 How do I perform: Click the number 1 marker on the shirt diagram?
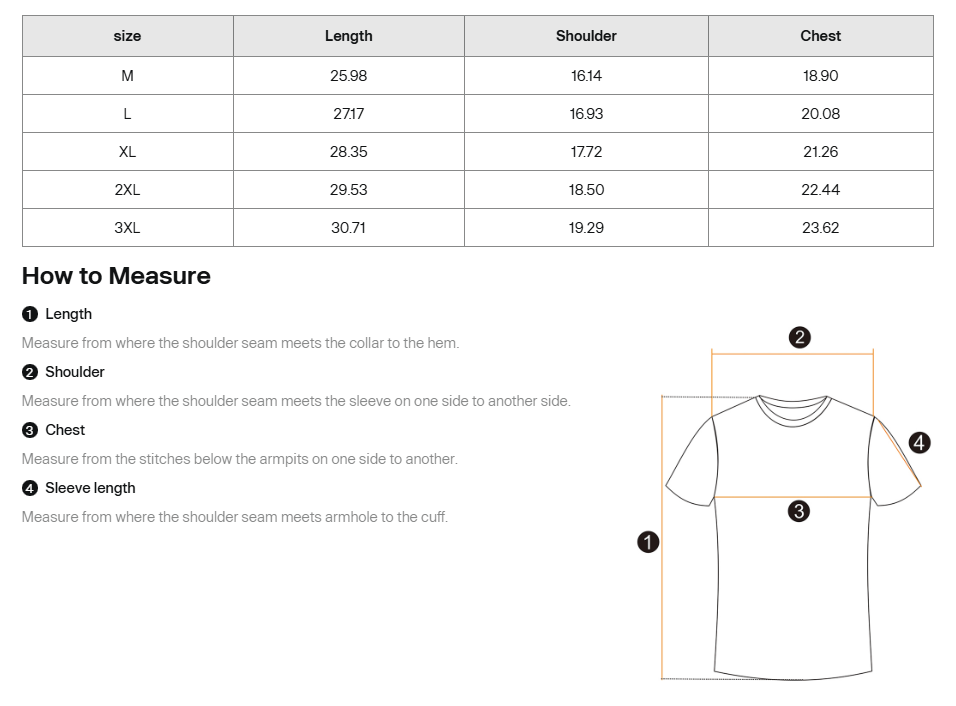click(x=648, y=542)
